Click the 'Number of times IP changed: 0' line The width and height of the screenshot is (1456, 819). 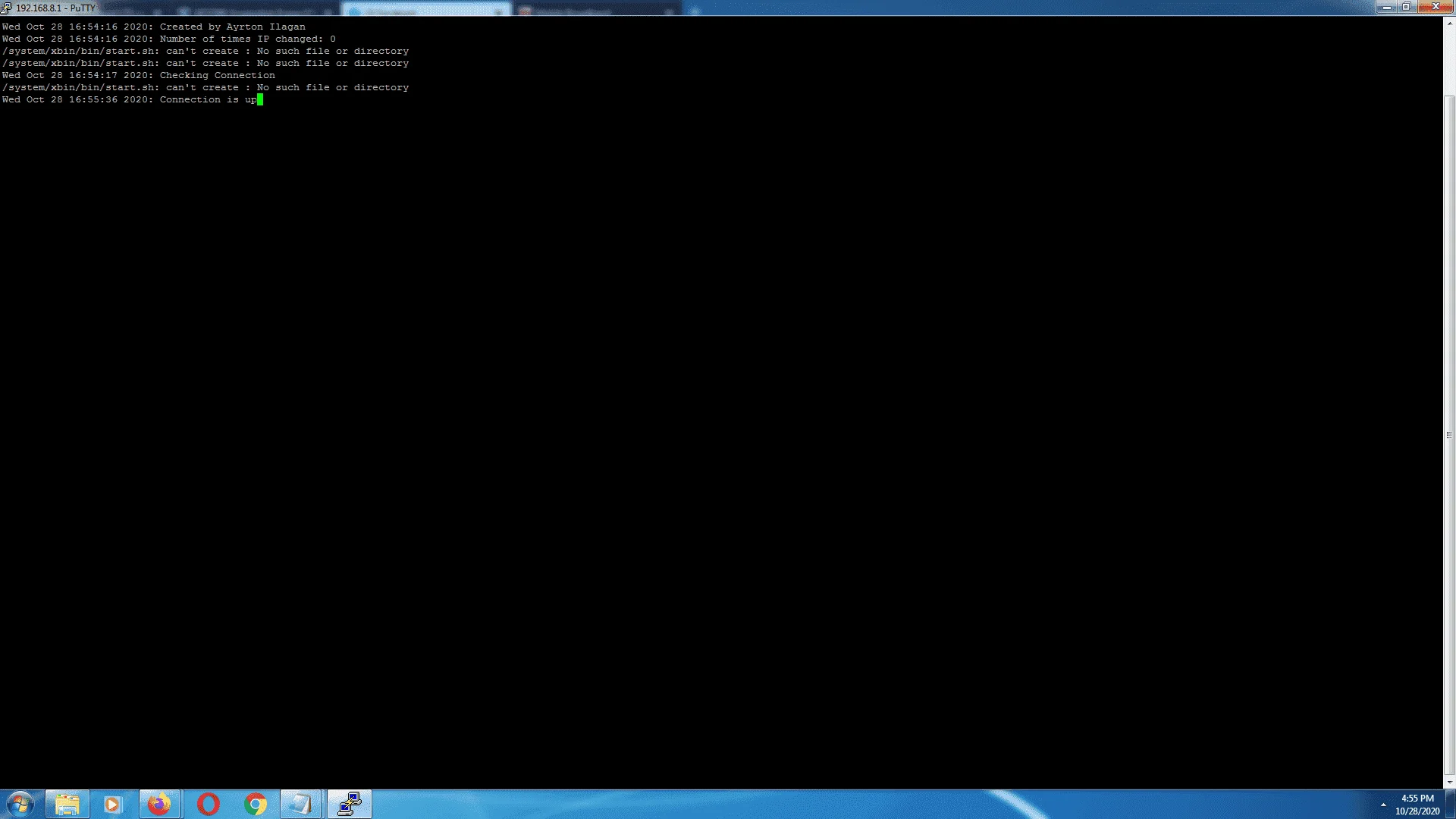[x=168, y=39]
